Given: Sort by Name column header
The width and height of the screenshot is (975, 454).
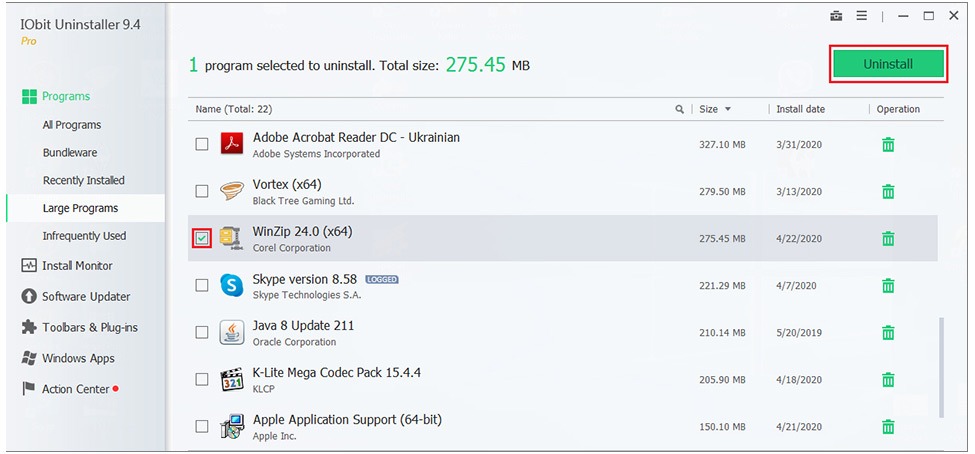Looking at the screenshot, I should pos(234,109).
